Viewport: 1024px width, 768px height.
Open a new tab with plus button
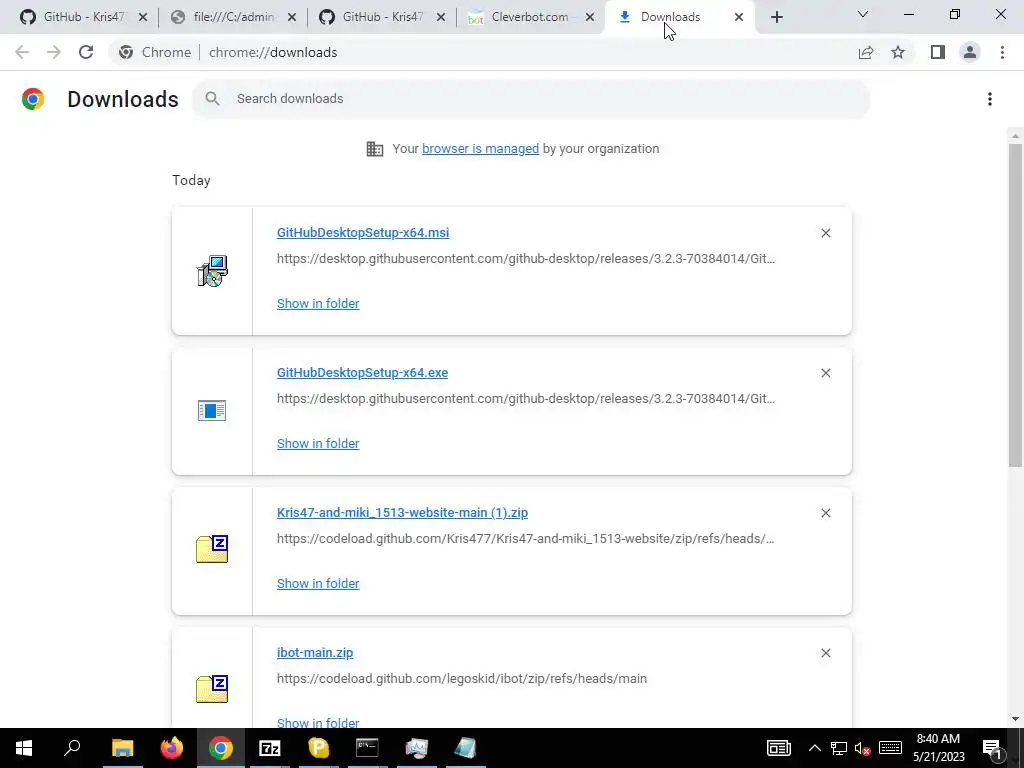776,17
